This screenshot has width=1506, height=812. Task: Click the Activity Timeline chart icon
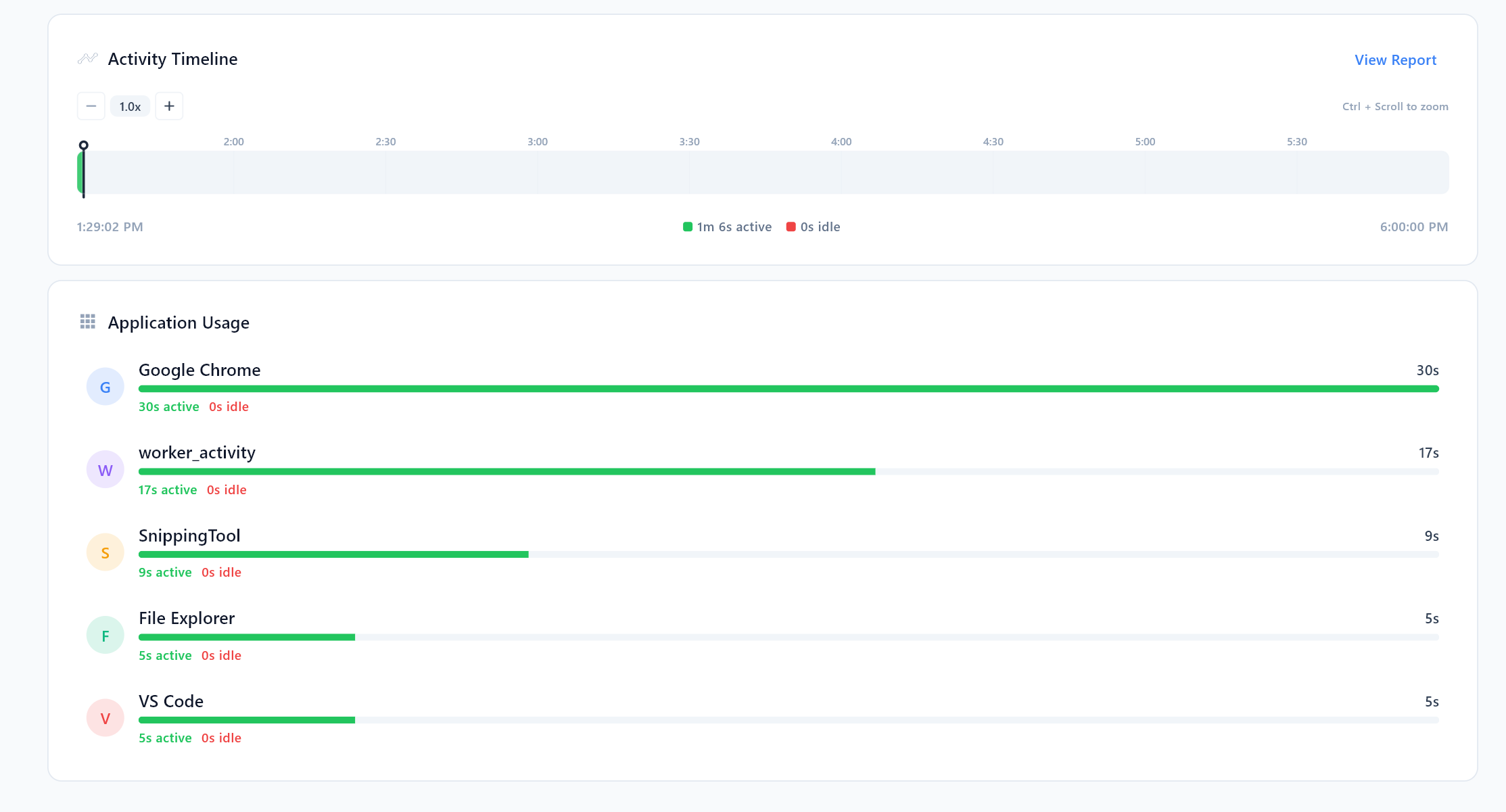coord(88,59)
